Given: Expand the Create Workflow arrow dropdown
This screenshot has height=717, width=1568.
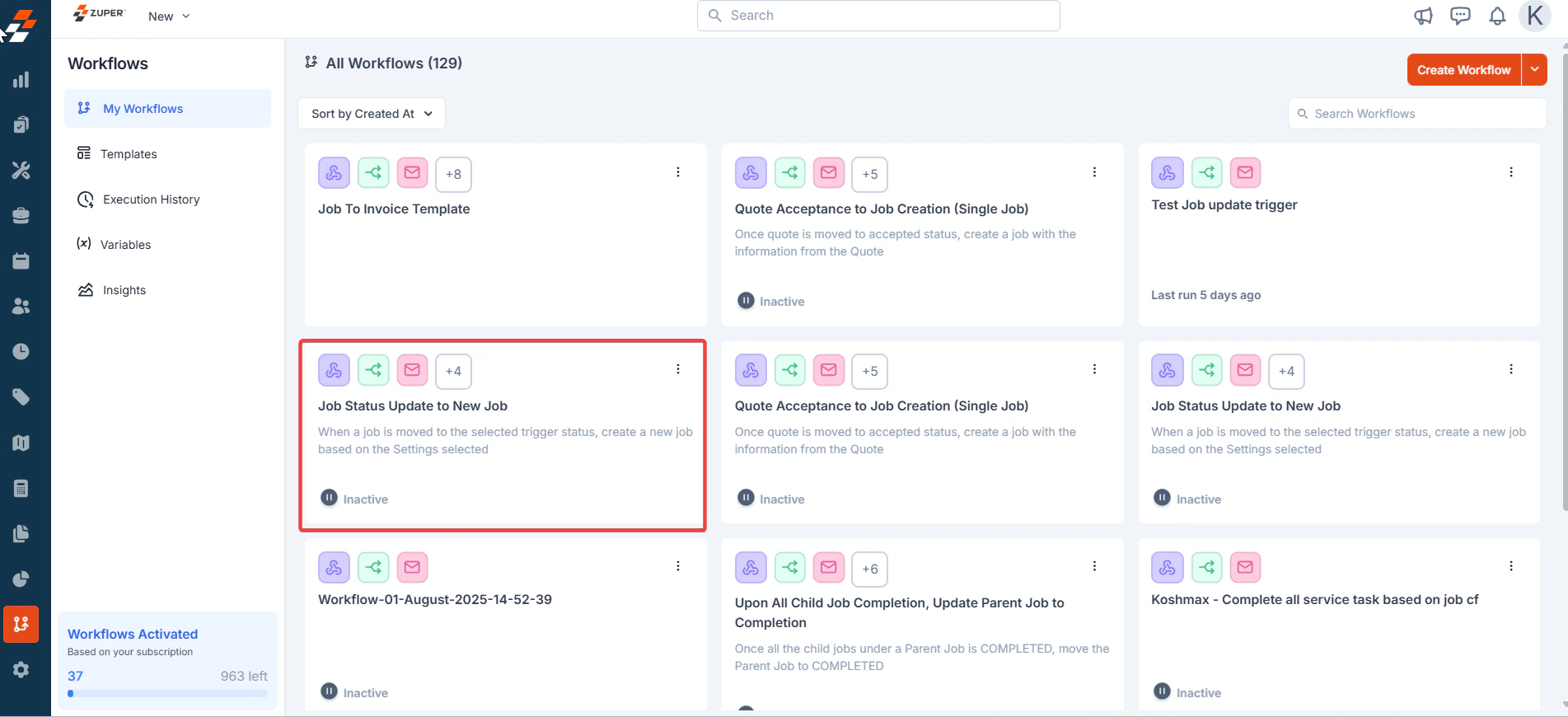Looking at the screenshot, I should [1534, 70].
